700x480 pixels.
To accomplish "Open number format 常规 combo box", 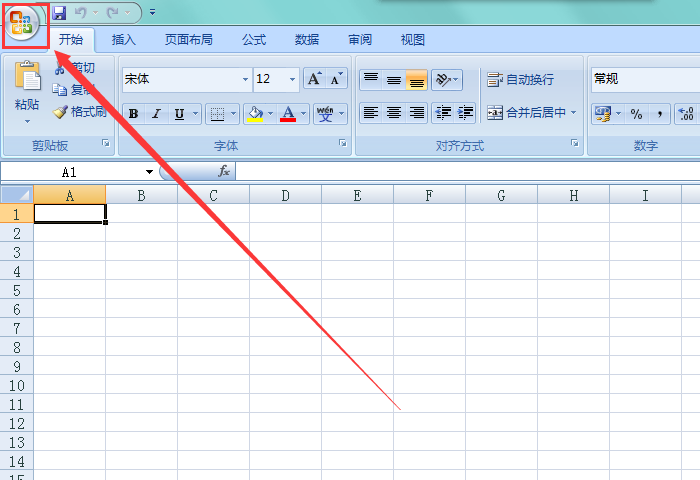I will (x=646, y=79).
